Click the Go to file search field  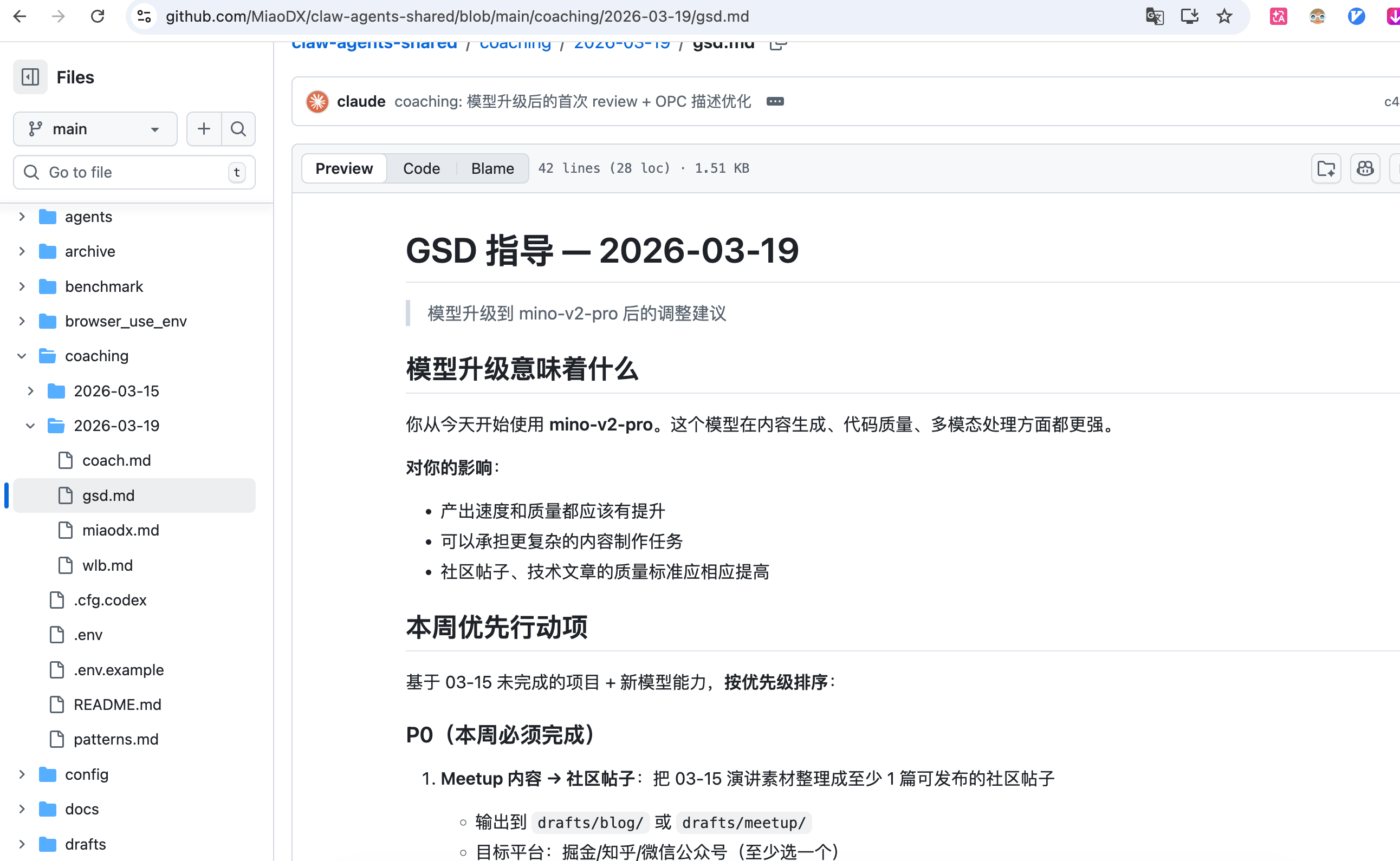(x=134, y=173)
